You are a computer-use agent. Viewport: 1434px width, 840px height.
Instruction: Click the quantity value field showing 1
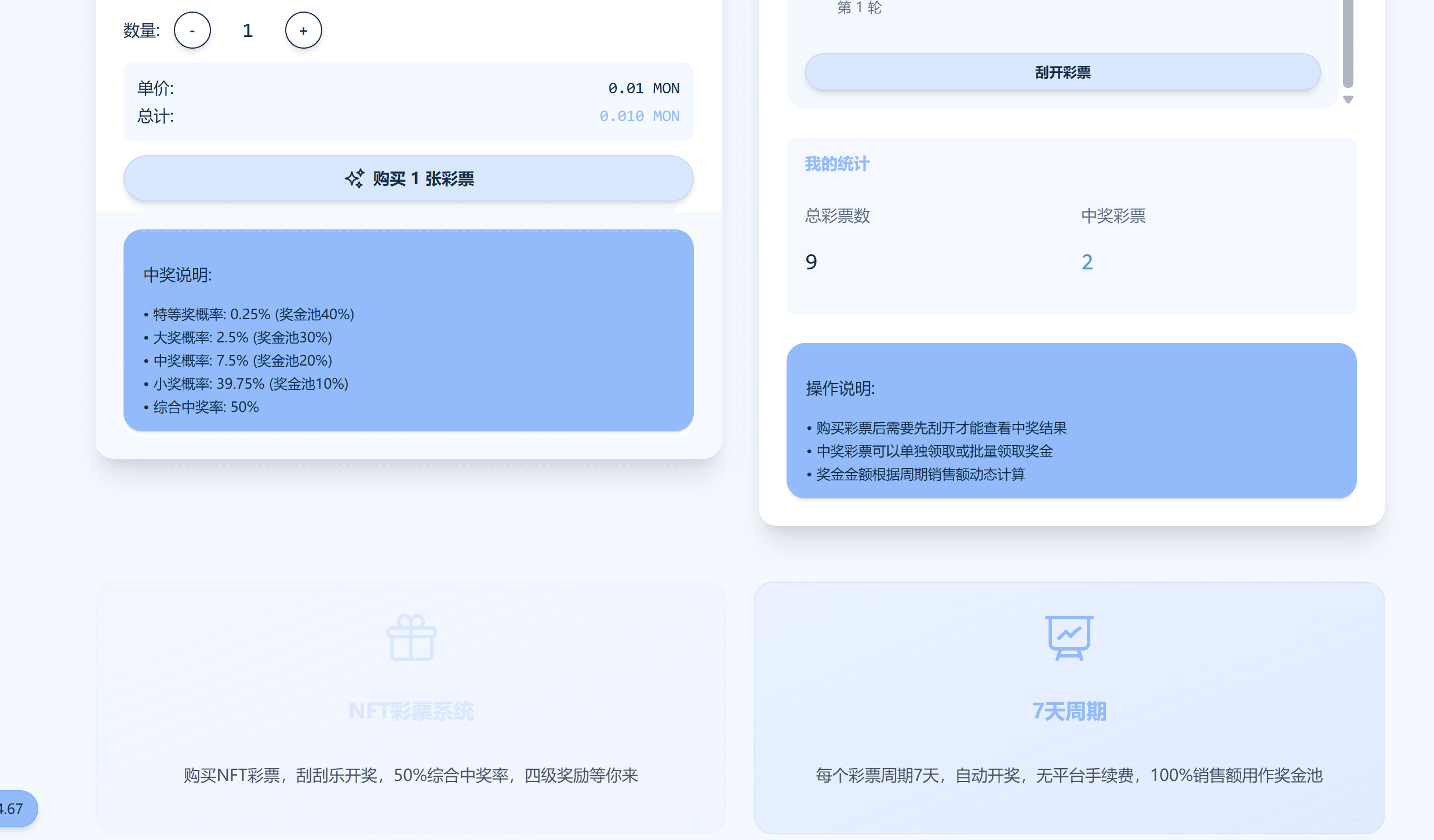point(248,30)
